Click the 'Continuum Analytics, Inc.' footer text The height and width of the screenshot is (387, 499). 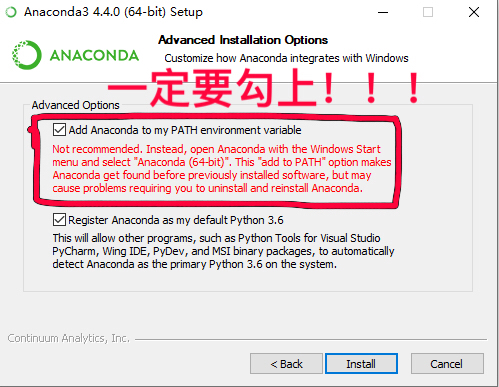tap(69, 338)
